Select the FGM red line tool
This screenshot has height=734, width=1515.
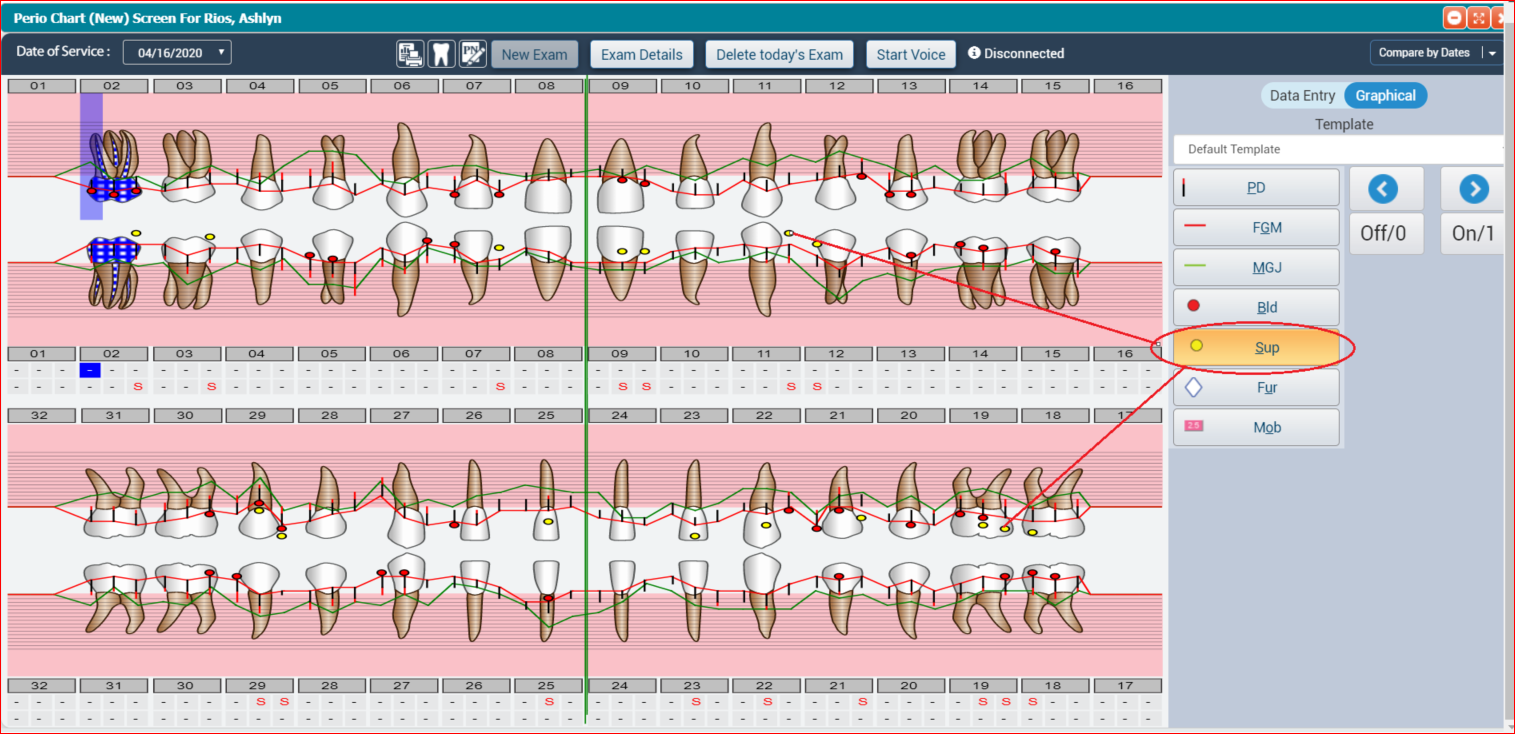[1256, 227]
